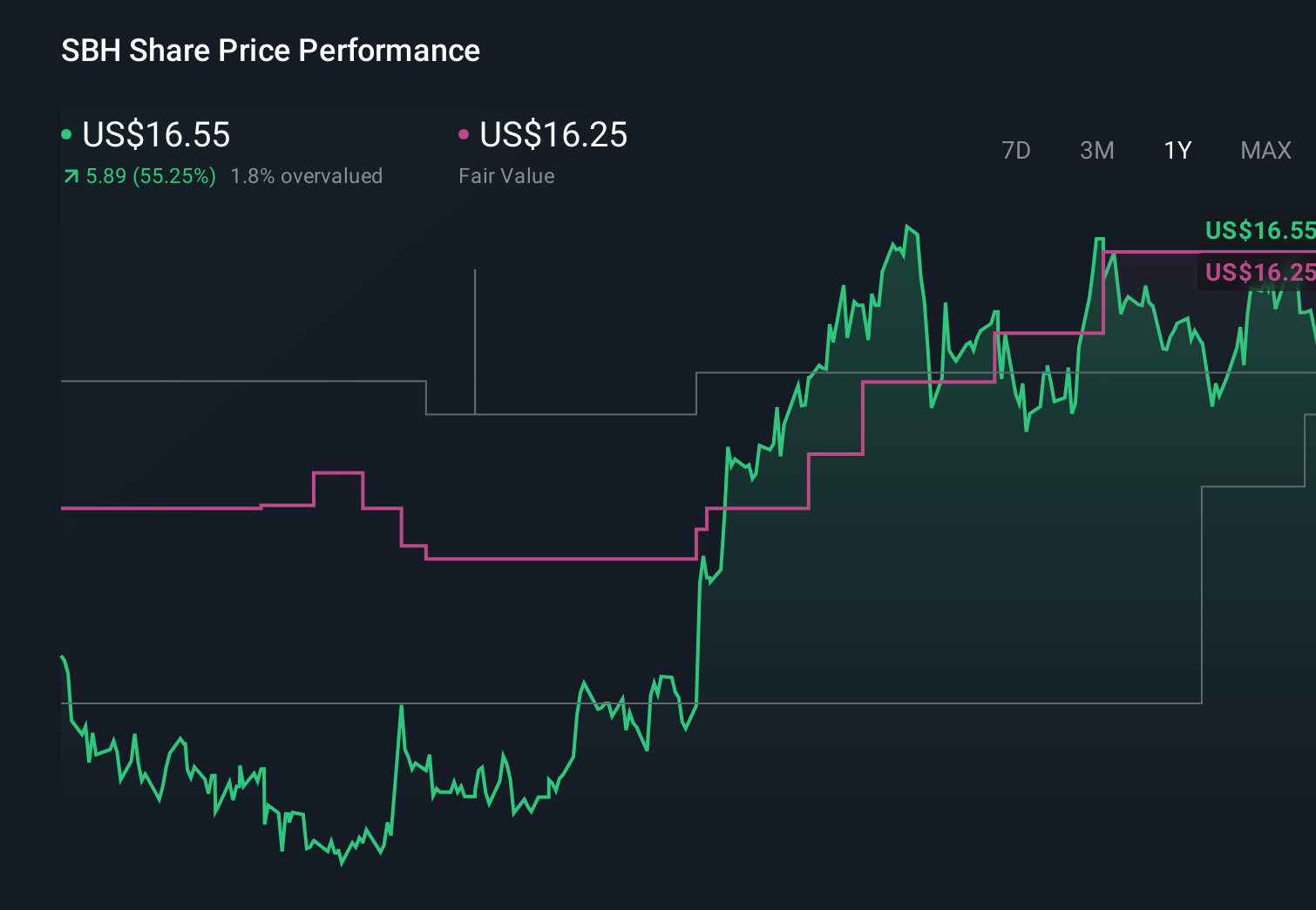Click the SBH Share Price Performance title
Viewport: 1316px width, 910px height.
coord(269,50)
